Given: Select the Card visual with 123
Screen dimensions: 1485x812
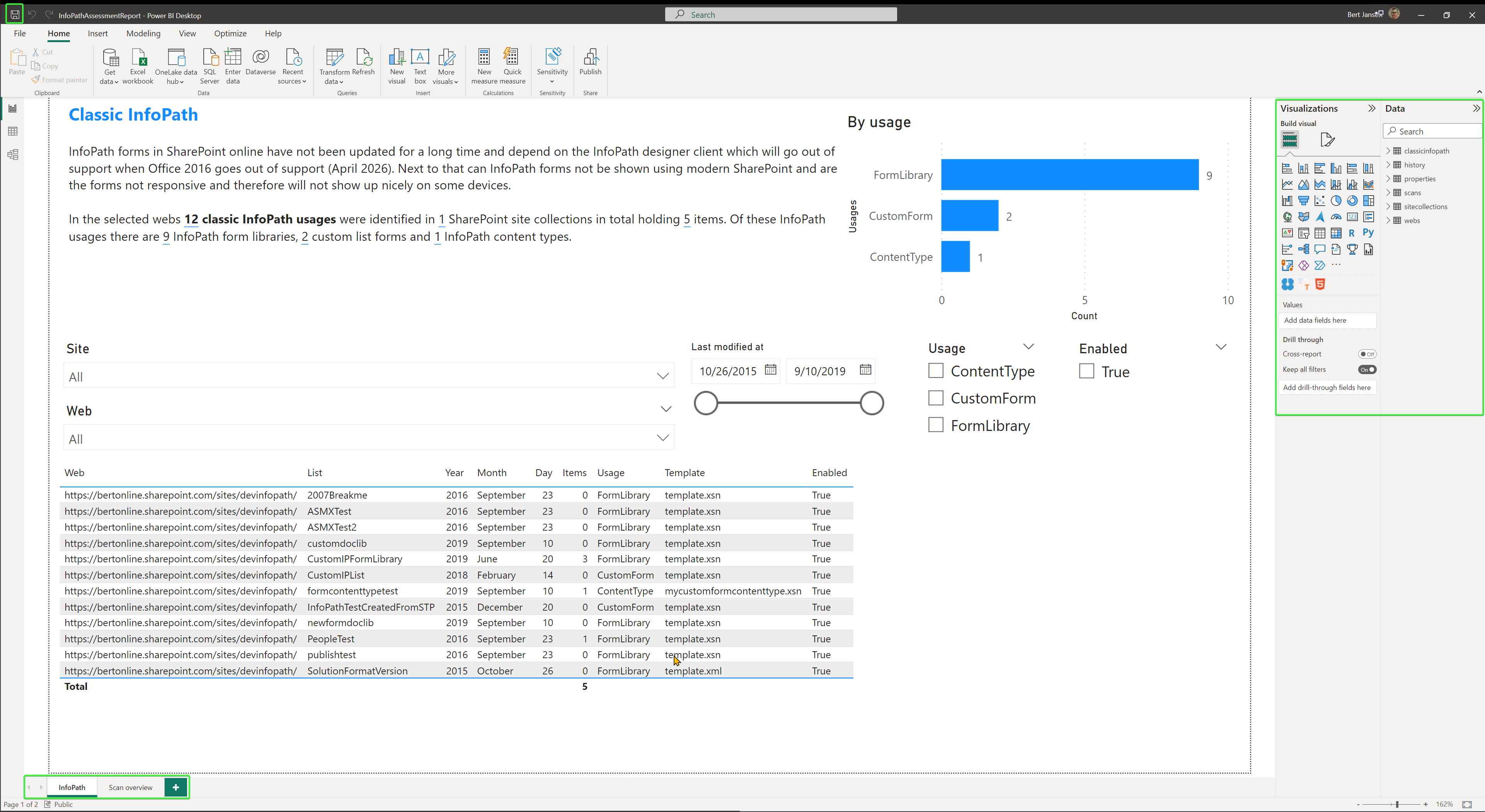Looking at the screenshot, I should click(x=1352, y=217).
